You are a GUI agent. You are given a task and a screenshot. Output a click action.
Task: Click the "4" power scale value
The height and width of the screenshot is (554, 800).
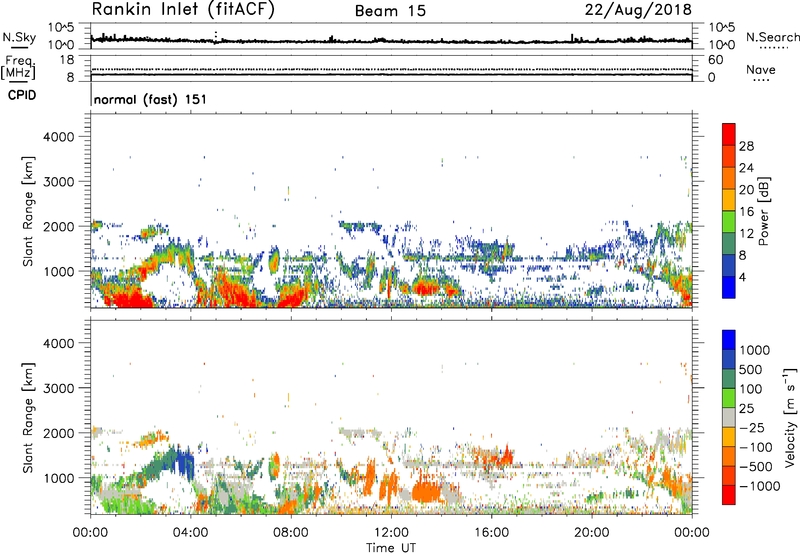point(742,277)
